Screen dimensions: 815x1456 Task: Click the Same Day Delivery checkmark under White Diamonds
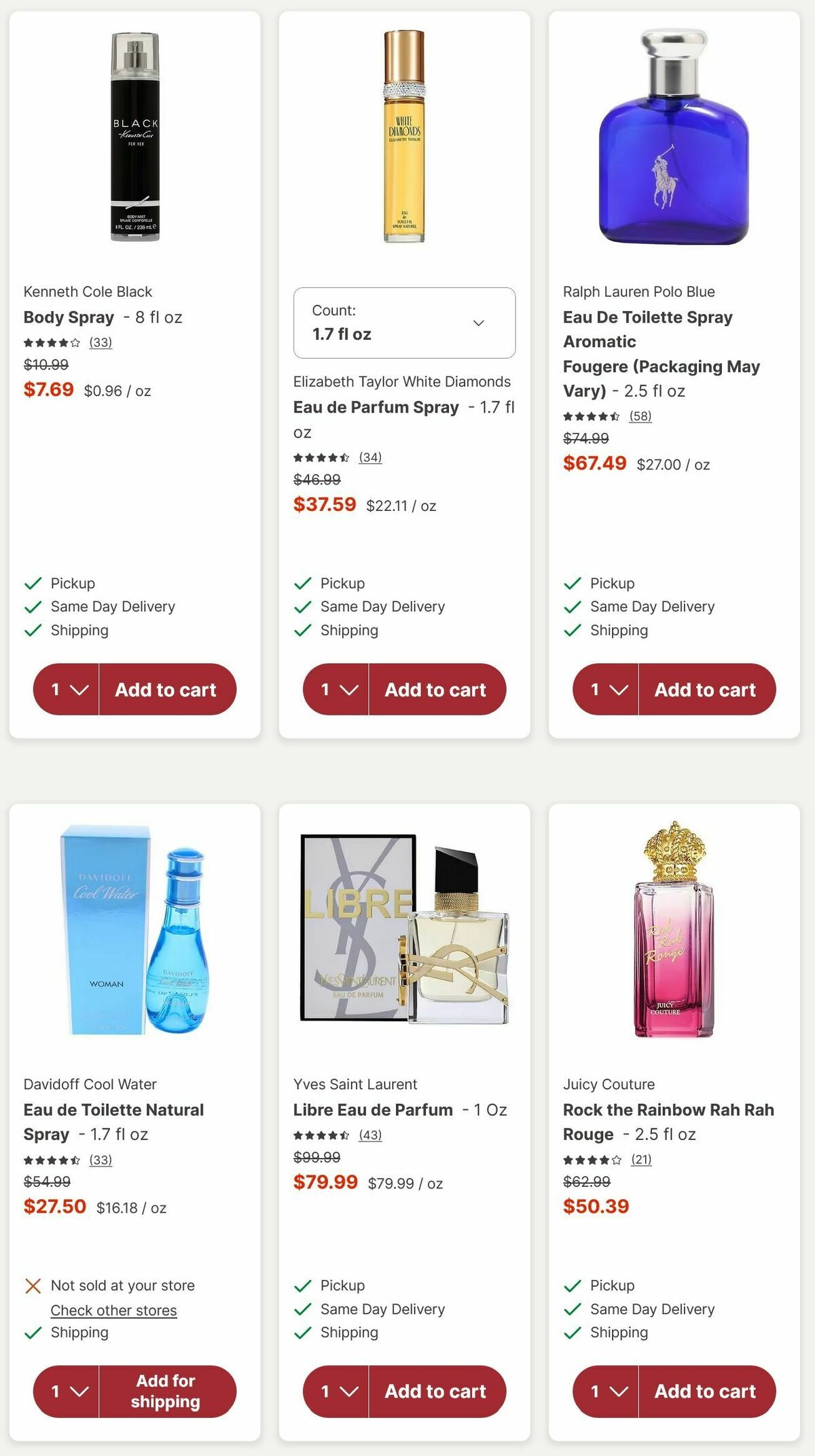[301, 606]
